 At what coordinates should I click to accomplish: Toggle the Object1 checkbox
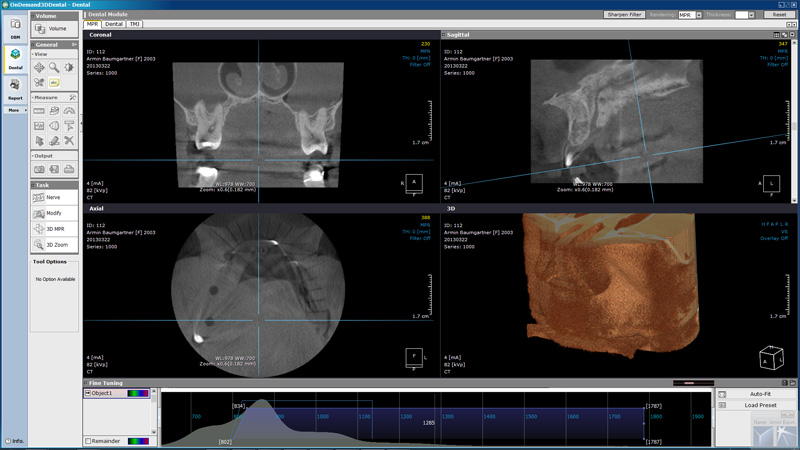click(x=88, y=393)
